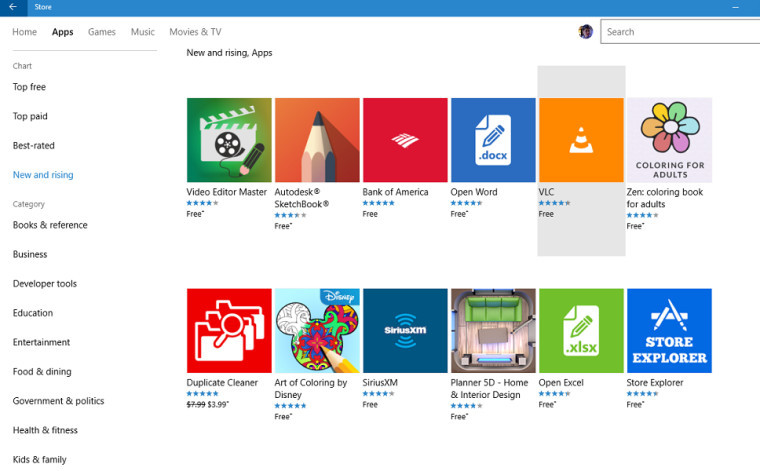The image size is (760, 471).
Task: Filter by Health & fitness category
Action: tap(45, 430)
